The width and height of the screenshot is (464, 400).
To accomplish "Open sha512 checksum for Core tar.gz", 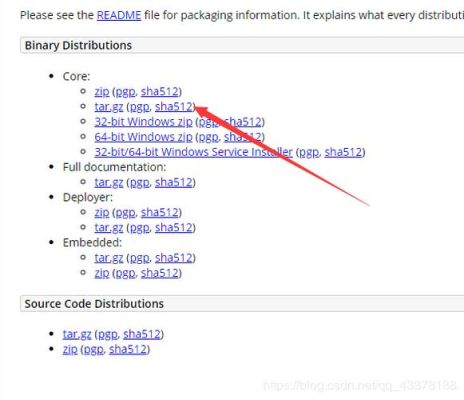I will [x=174, y=107].
